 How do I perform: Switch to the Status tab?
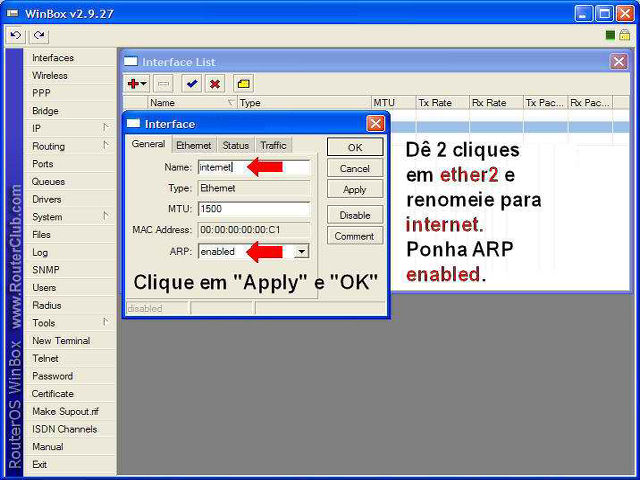tap(236, 145)
